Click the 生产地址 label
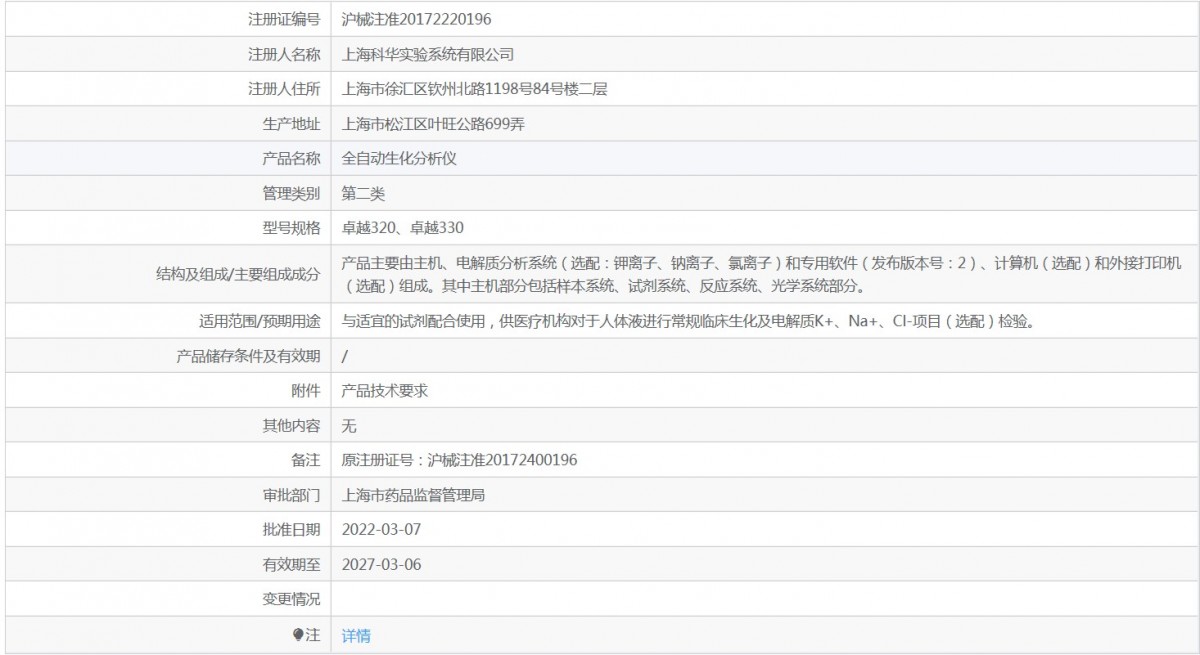 coord(291,124)
